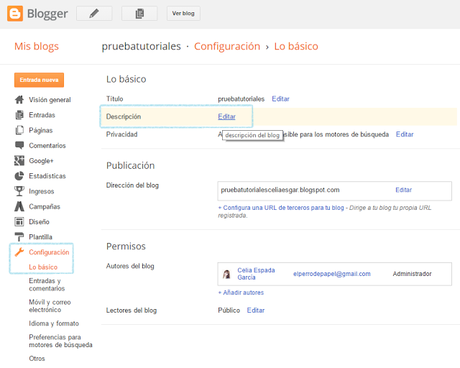Click the Estadísticas pie chart icon
The image size is (460, 368).
pos(19,176)
